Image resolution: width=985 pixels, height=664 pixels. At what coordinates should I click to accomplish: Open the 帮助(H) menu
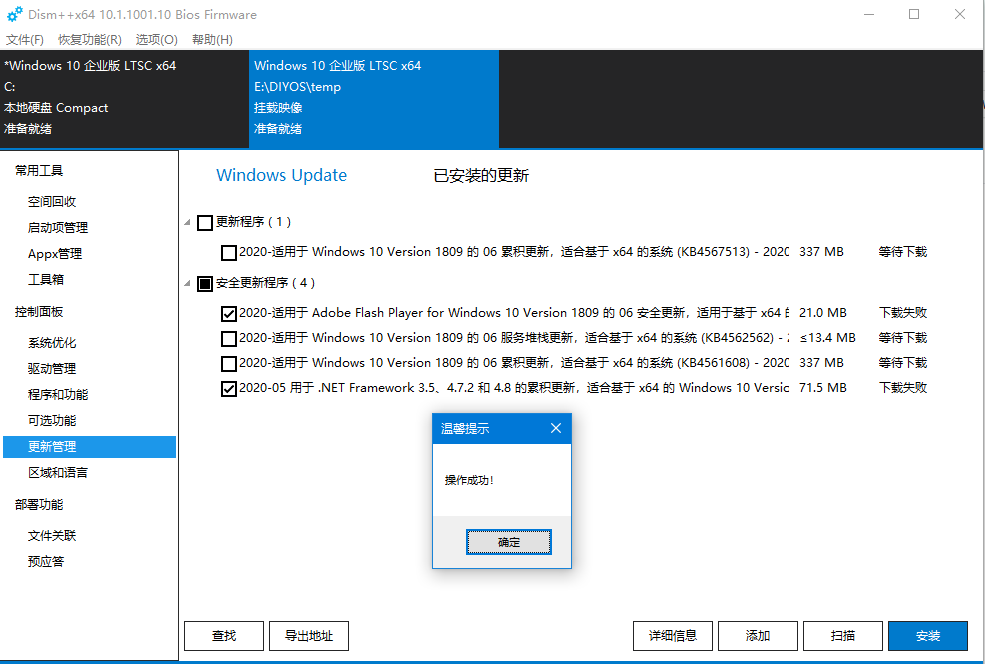click(x=212, y=40)
